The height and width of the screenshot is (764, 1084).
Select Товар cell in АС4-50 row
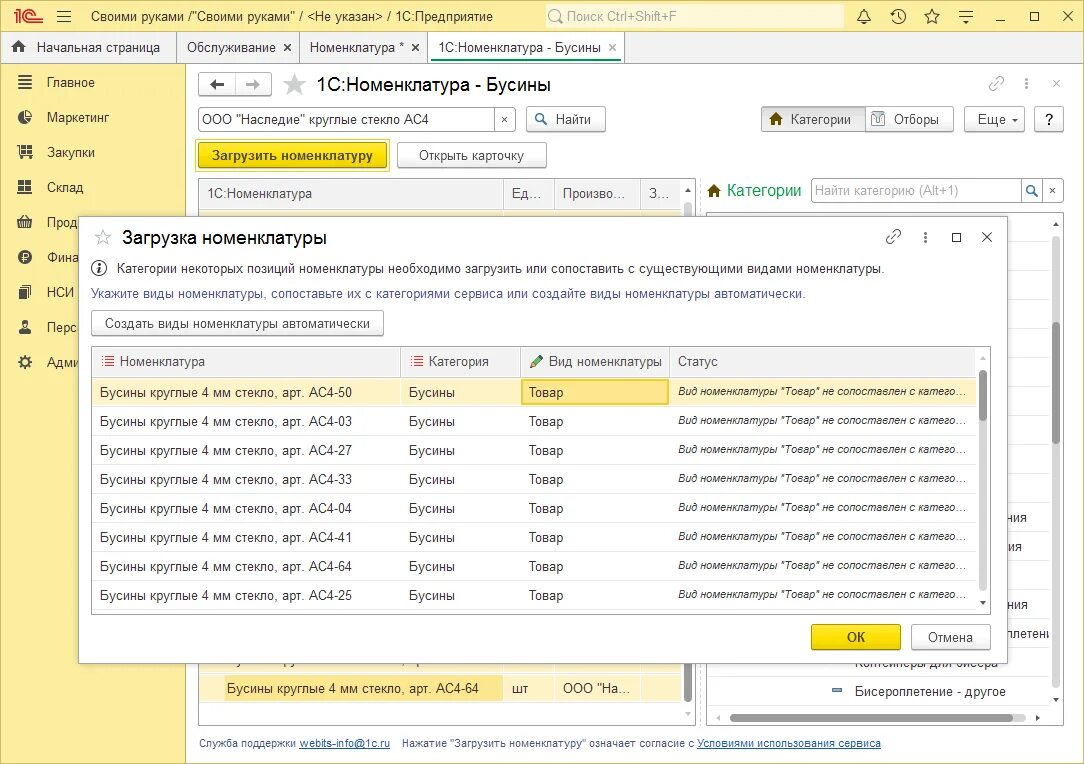click(x=595, y=392)
